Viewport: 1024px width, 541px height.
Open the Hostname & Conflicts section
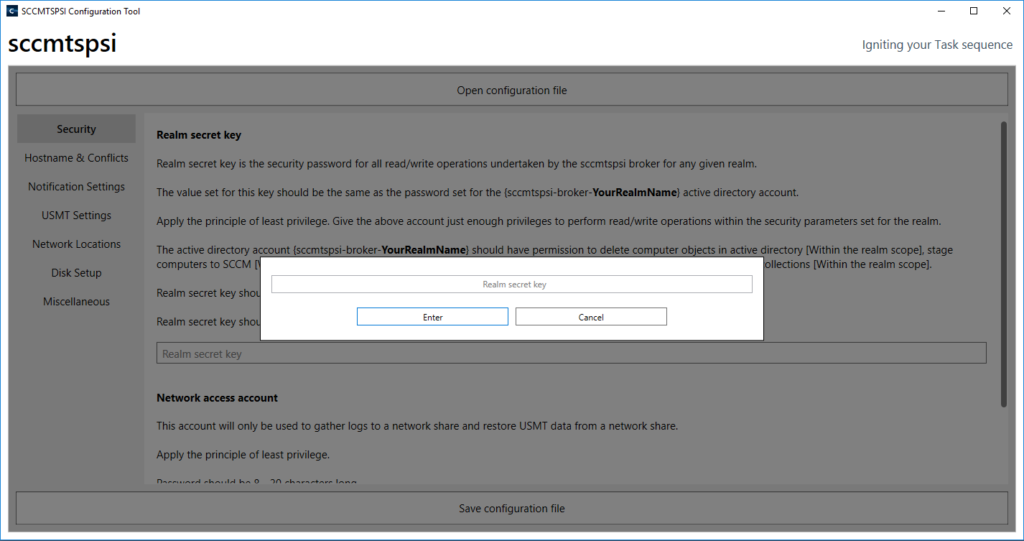tap(76, 158)
